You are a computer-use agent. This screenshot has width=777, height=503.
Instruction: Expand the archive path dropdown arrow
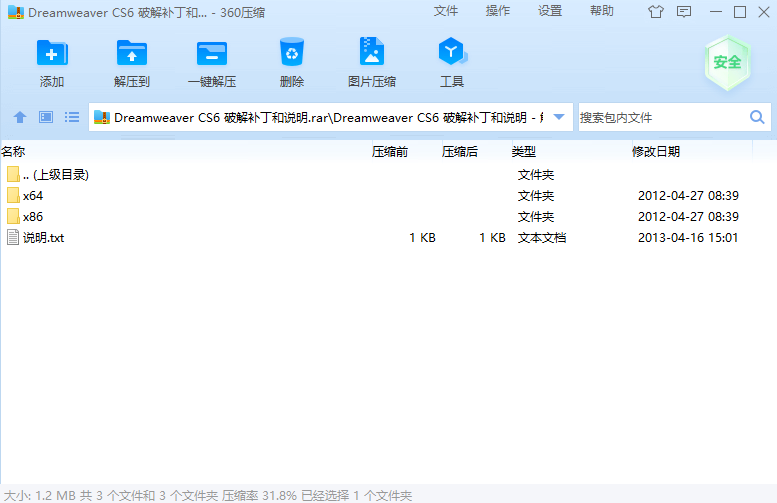(559, 117)
